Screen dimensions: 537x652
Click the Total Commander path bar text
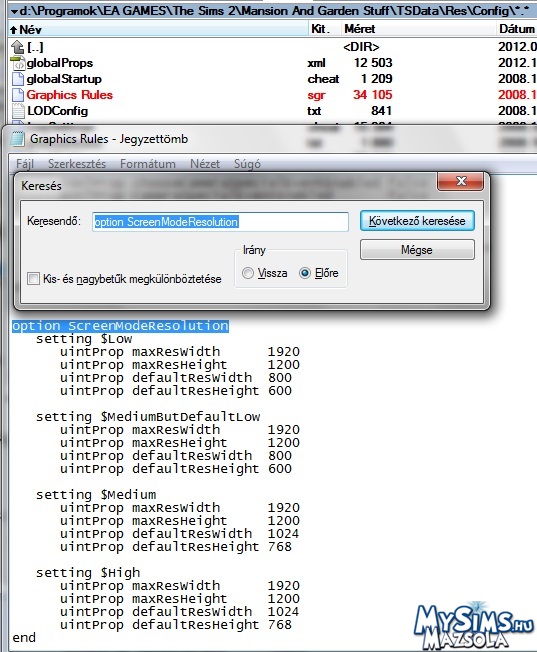point(274,10)
